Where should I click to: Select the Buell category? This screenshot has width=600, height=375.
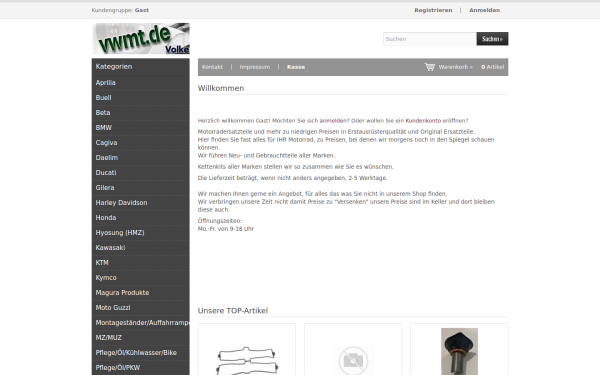pos(140,98)
